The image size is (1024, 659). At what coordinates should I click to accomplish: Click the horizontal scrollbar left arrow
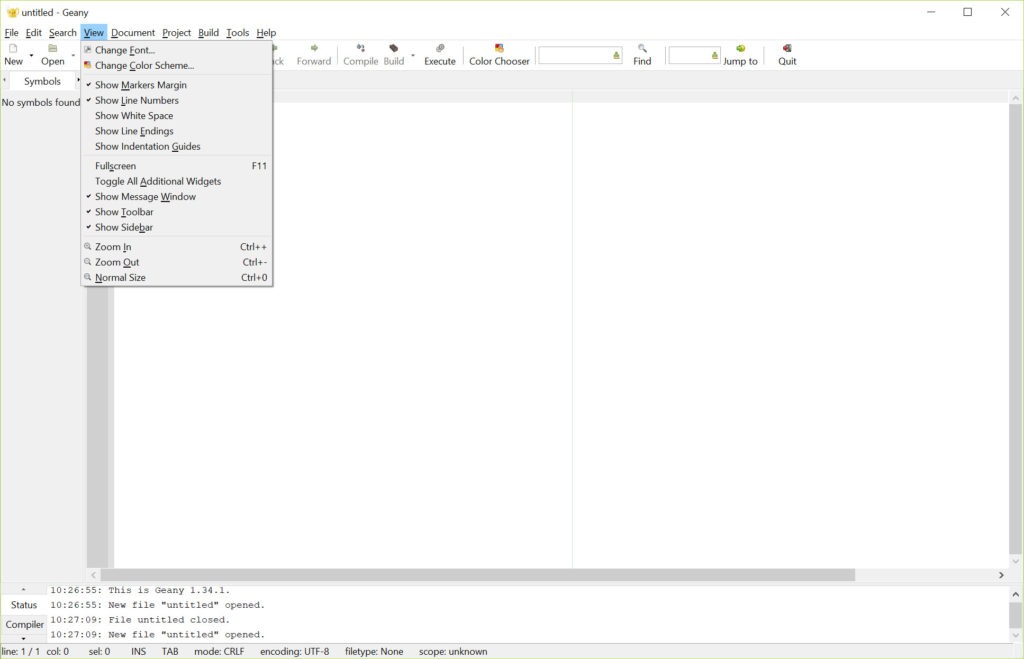93,575
